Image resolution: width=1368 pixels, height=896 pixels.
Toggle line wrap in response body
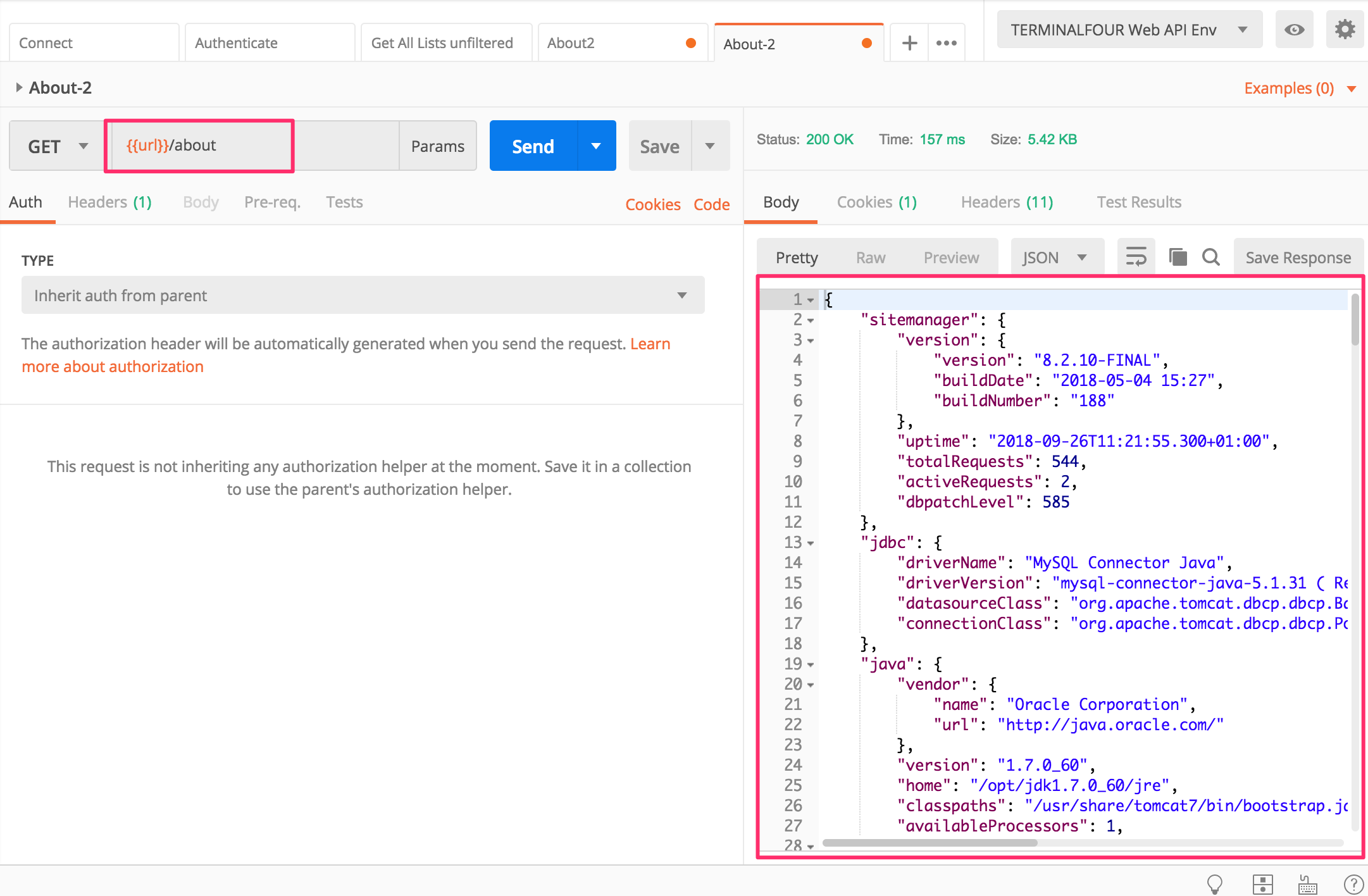pos(1136,257)
